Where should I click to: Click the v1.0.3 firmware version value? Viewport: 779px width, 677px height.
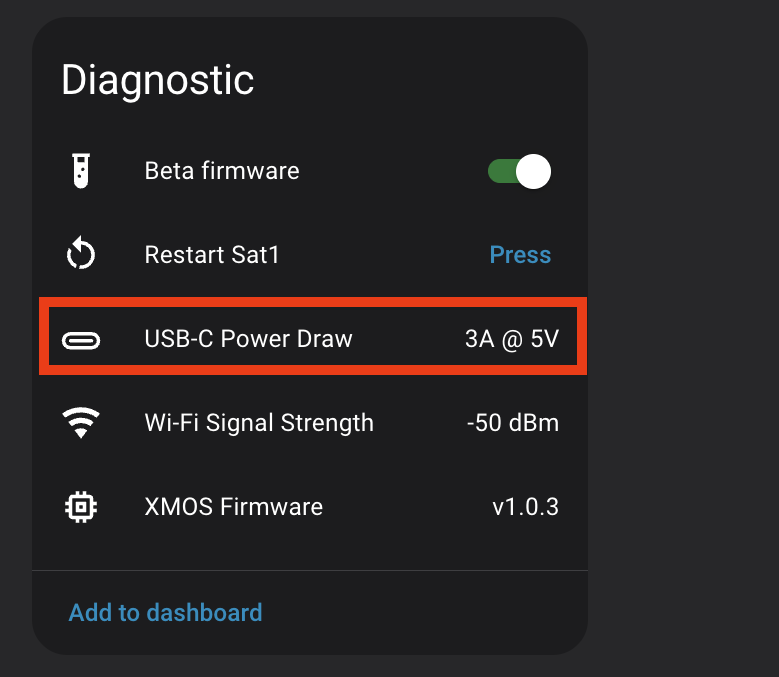click(525, 507)
